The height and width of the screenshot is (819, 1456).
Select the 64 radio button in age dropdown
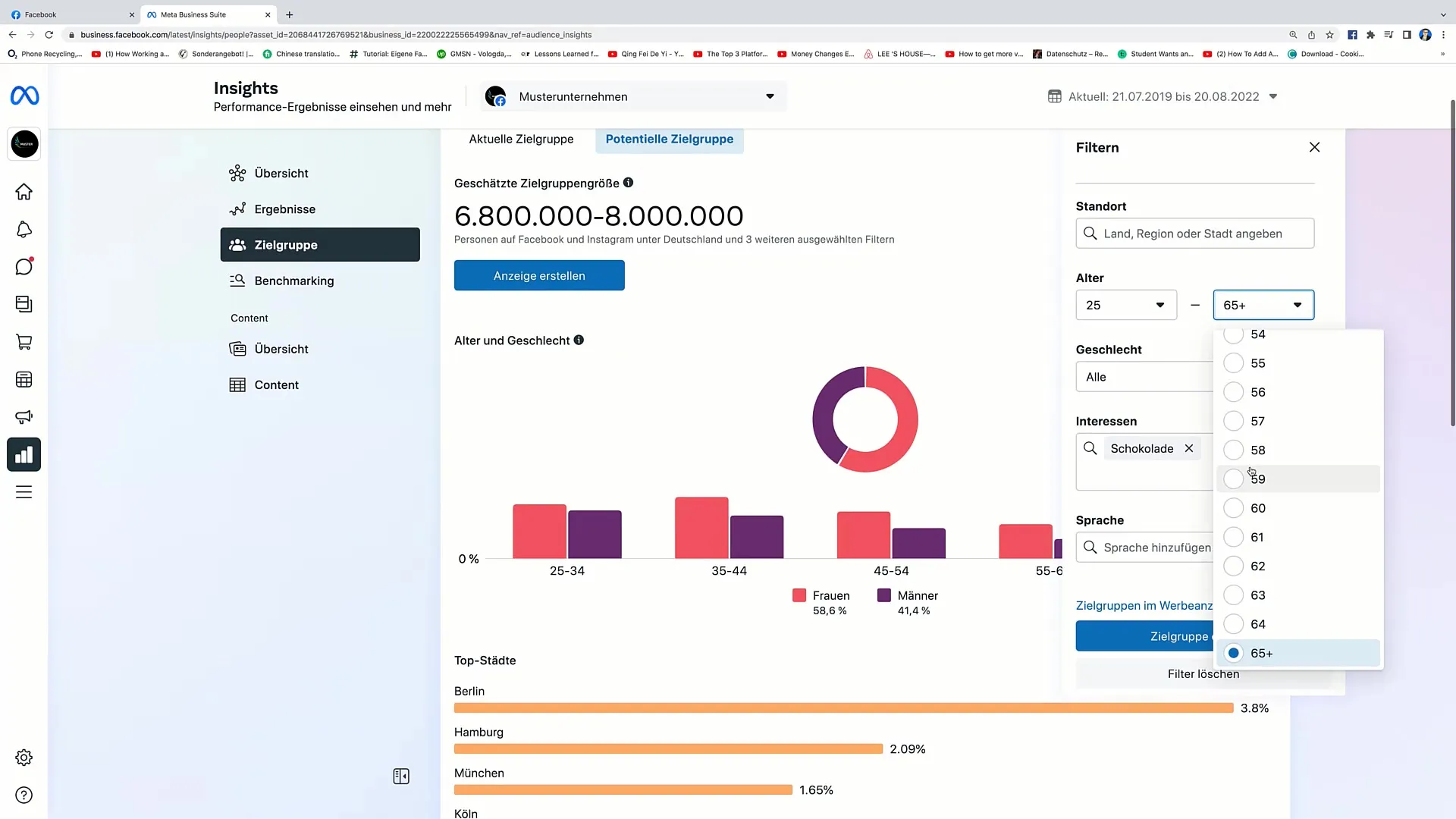pos(1235,624)
